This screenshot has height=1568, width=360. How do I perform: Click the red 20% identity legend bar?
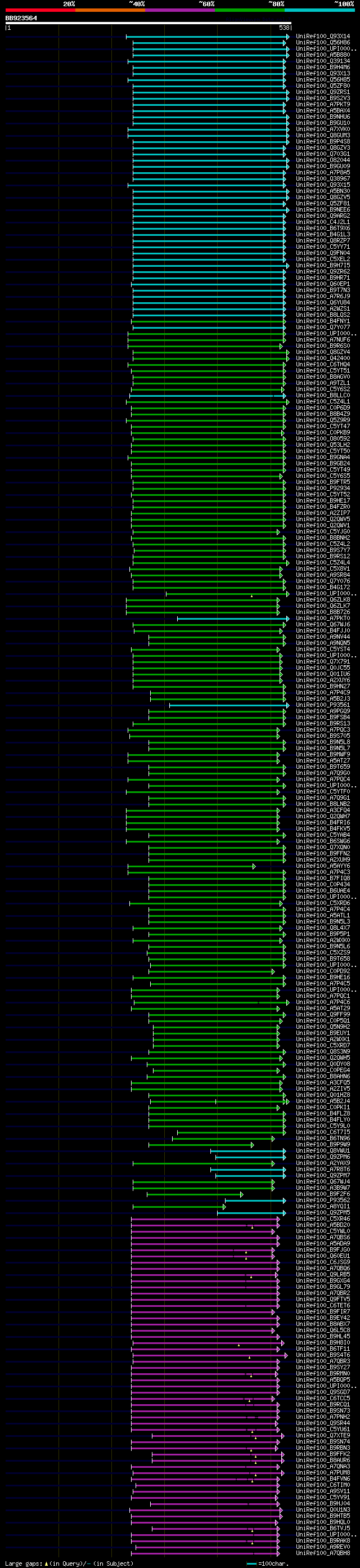tap(40, 10)
